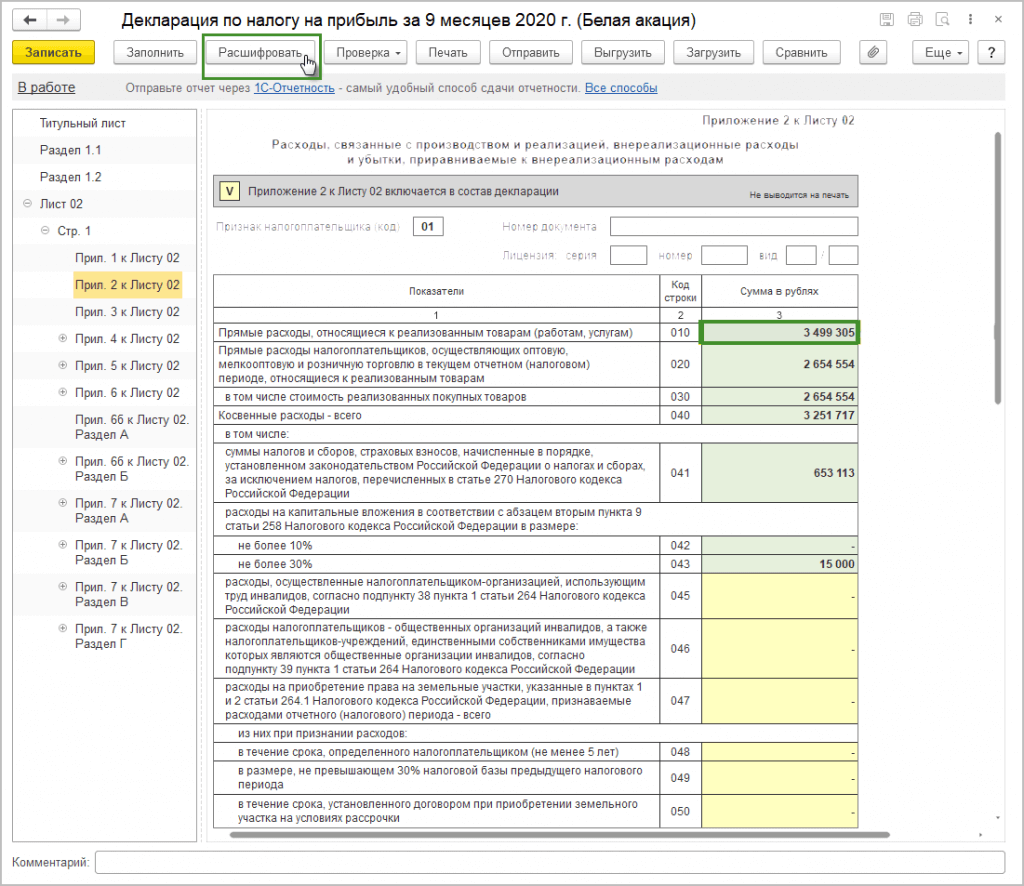Collapse the Лист 02 tree node
This screenshot has width=1024, height=886.
point(27,204)
